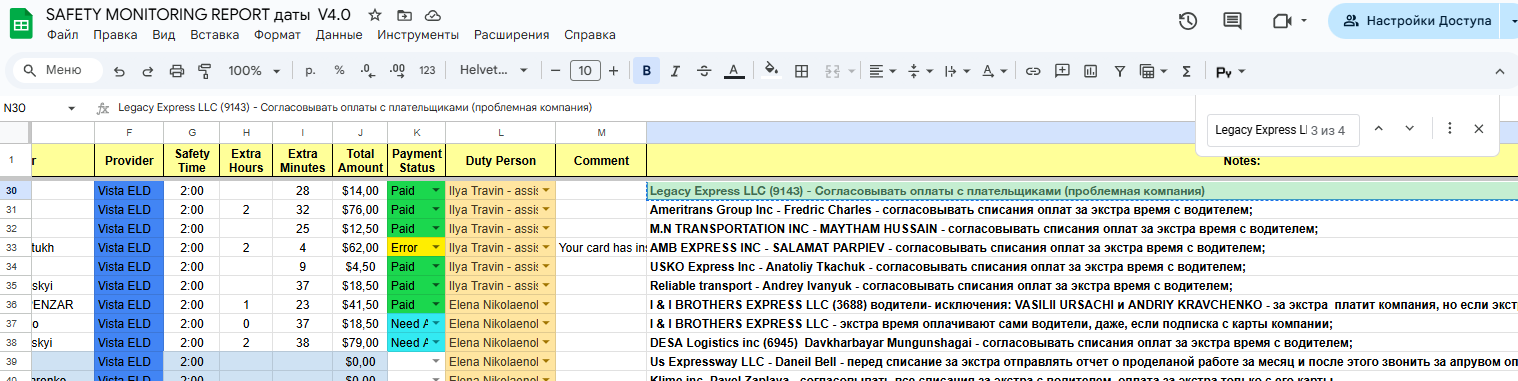The width and height of the screenshot is (1518, 381).
Task: Open input tools language dropdown
Action: click(1230, 71)
